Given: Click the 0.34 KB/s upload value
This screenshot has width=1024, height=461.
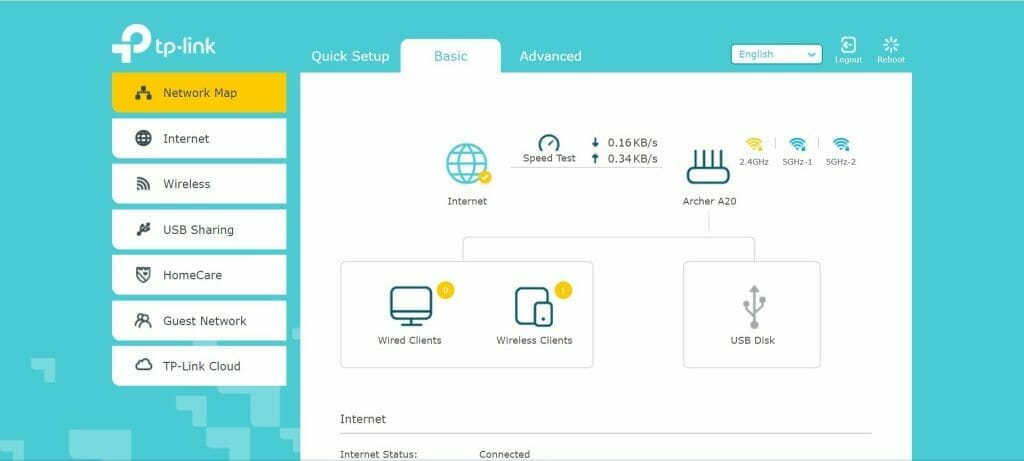Looking at the screenshot, I should point(632,158).
